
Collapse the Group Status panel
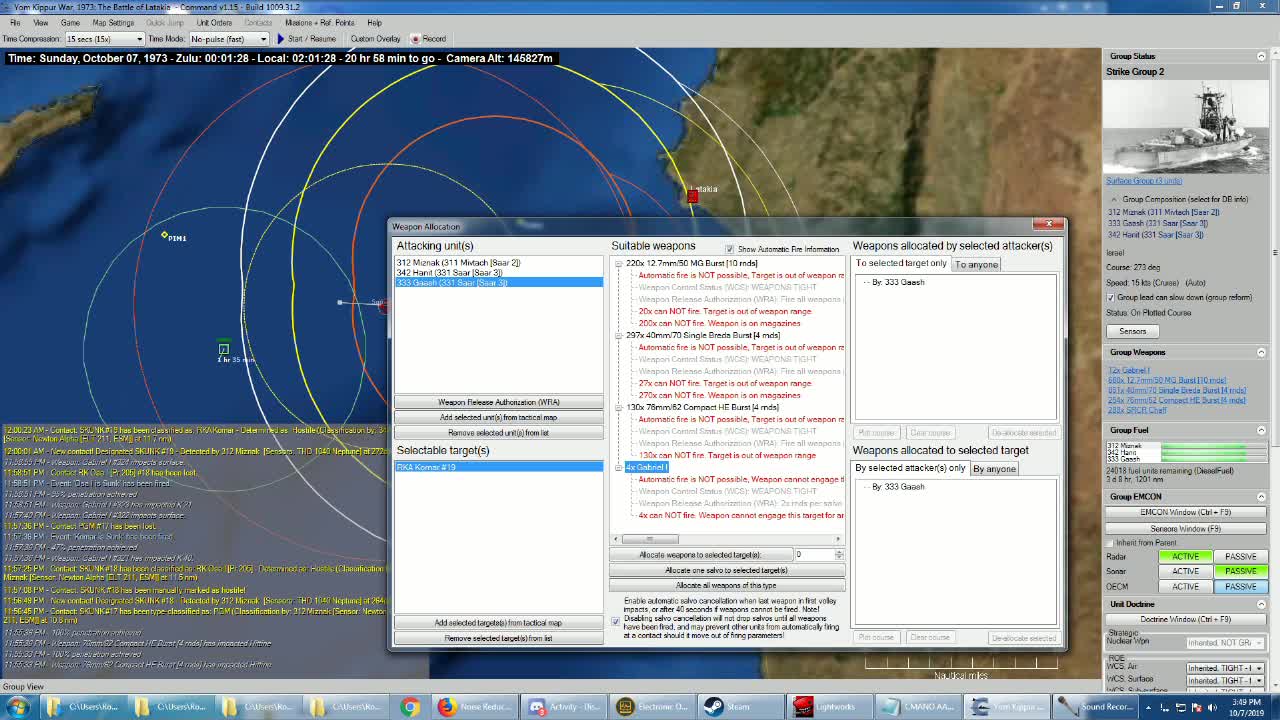(1261, 57)
